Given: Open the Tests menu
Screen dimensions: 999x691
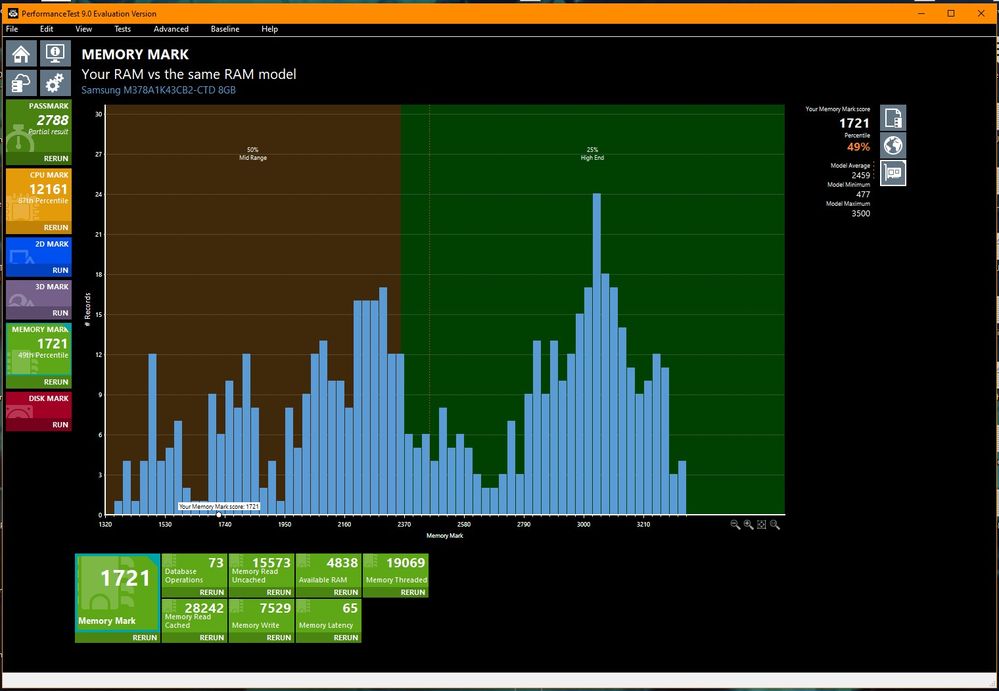Looking at the screenshot, I should click(122, 29).
